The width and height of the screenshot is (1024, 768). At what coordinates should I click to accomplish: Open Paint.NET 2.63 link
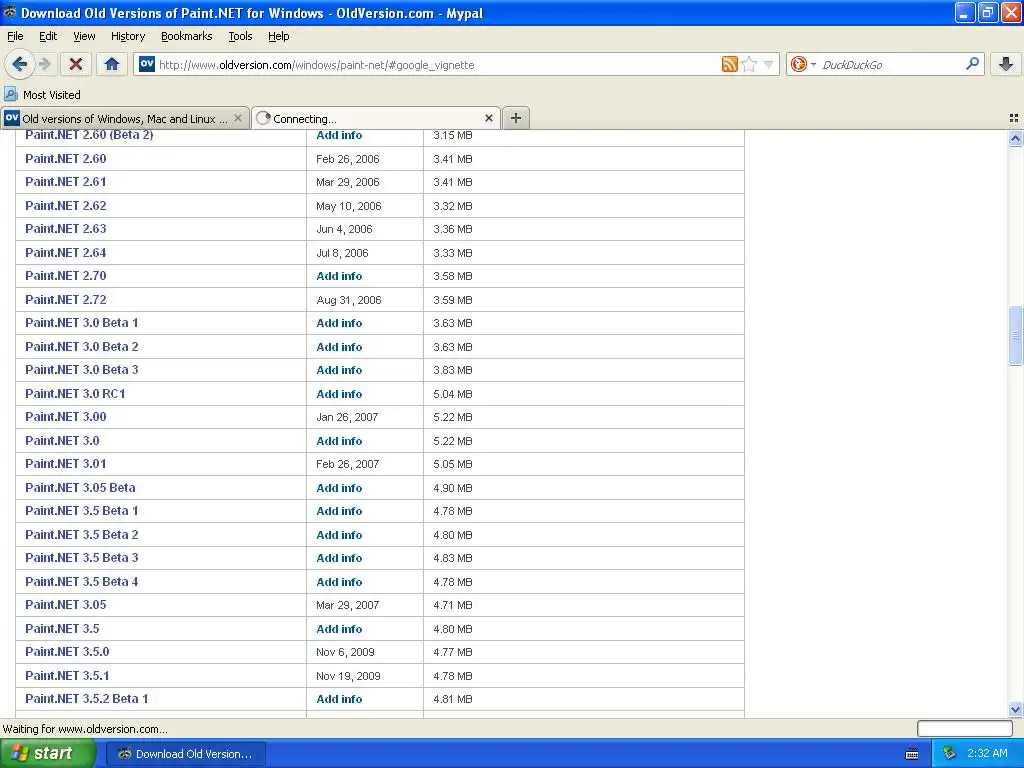coord(66,229)
